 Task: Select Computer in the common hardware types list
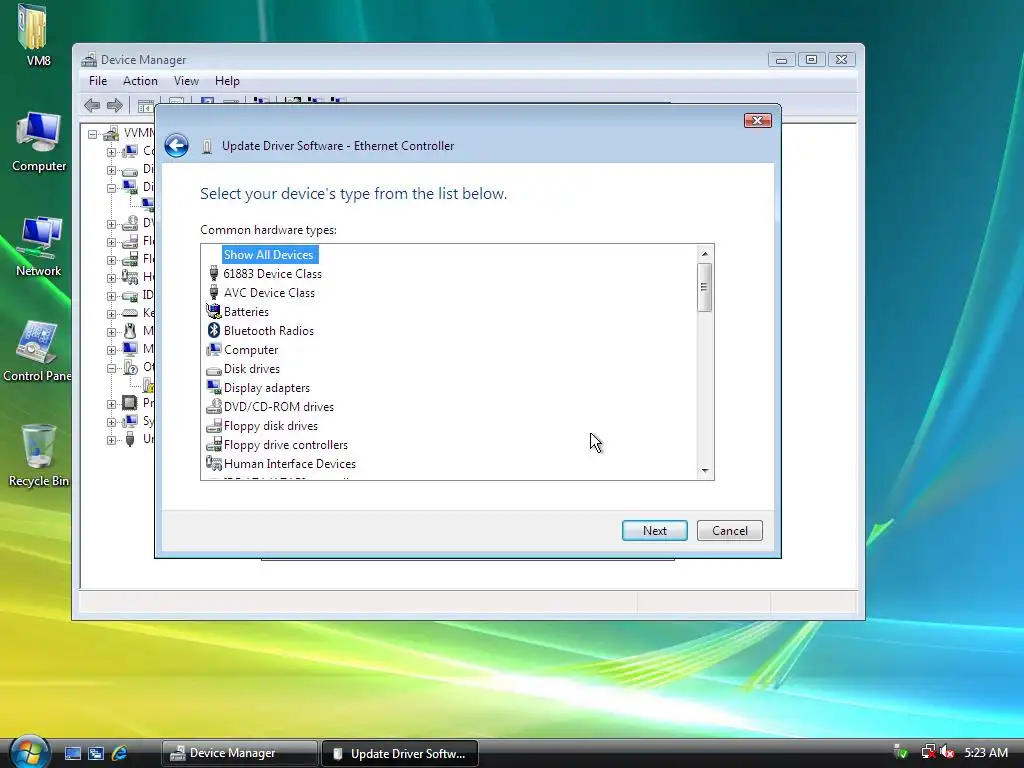click(251, 349)
